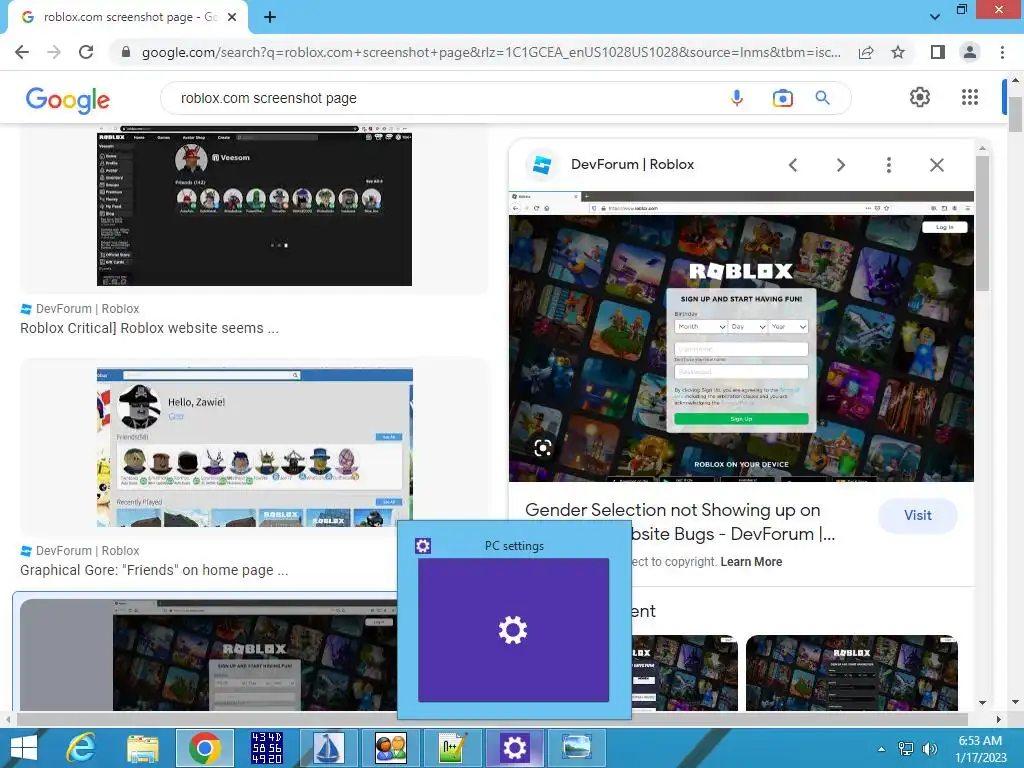Click the blue magnifier search icon

(823, 98)
